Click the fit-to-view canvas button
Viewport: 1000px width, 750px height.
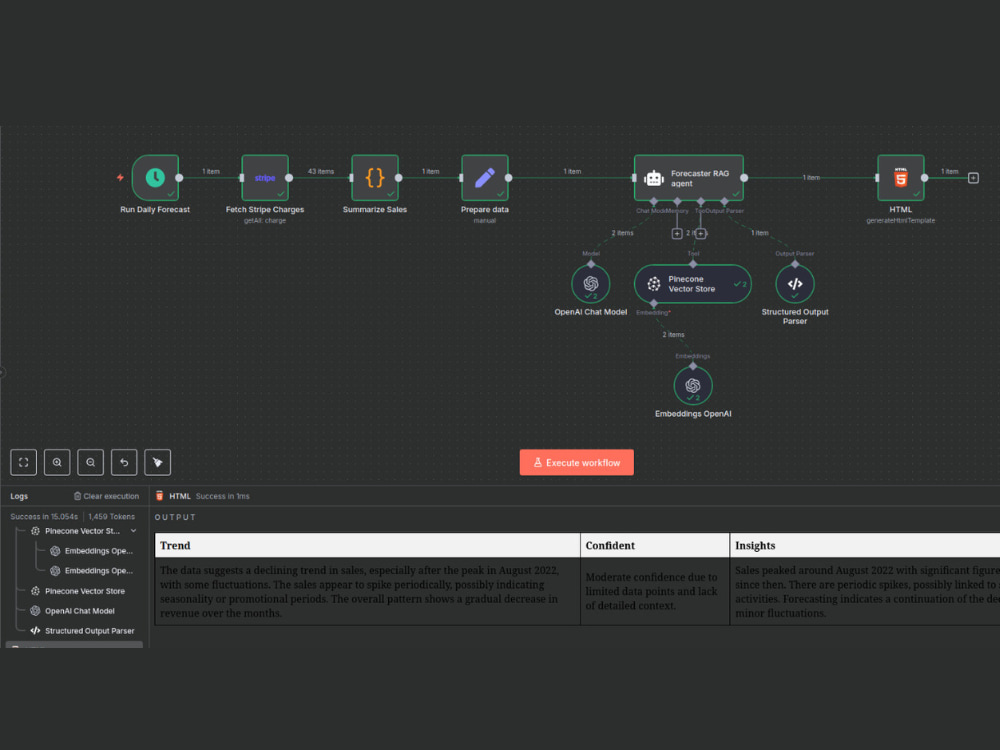point(24,462)
